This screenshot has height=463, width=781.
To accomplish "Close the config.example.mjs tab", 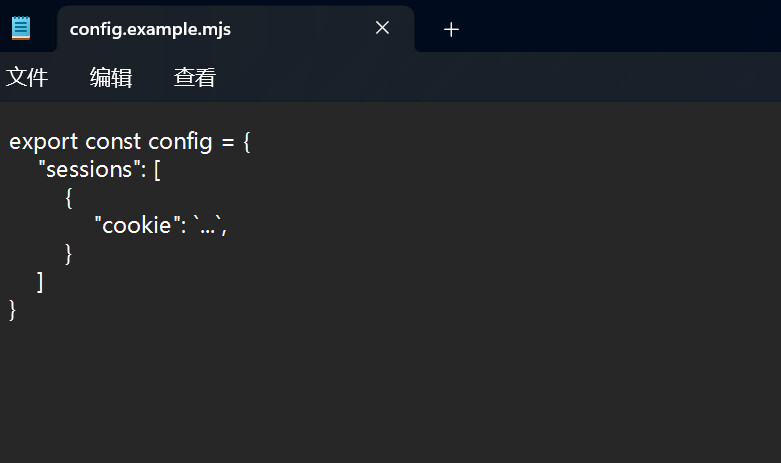I will tap(382, 28).
